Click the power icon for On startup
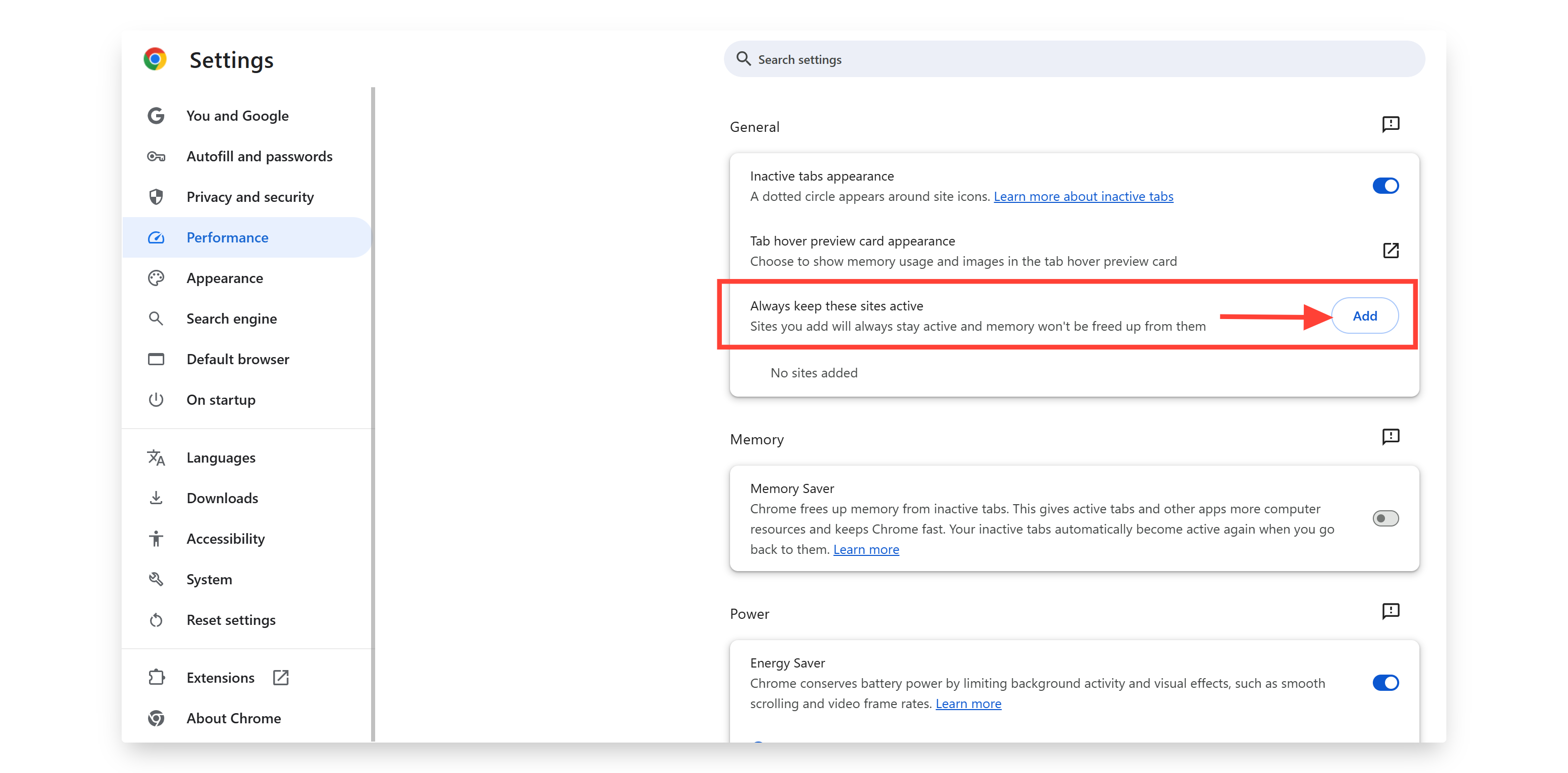 156,400
